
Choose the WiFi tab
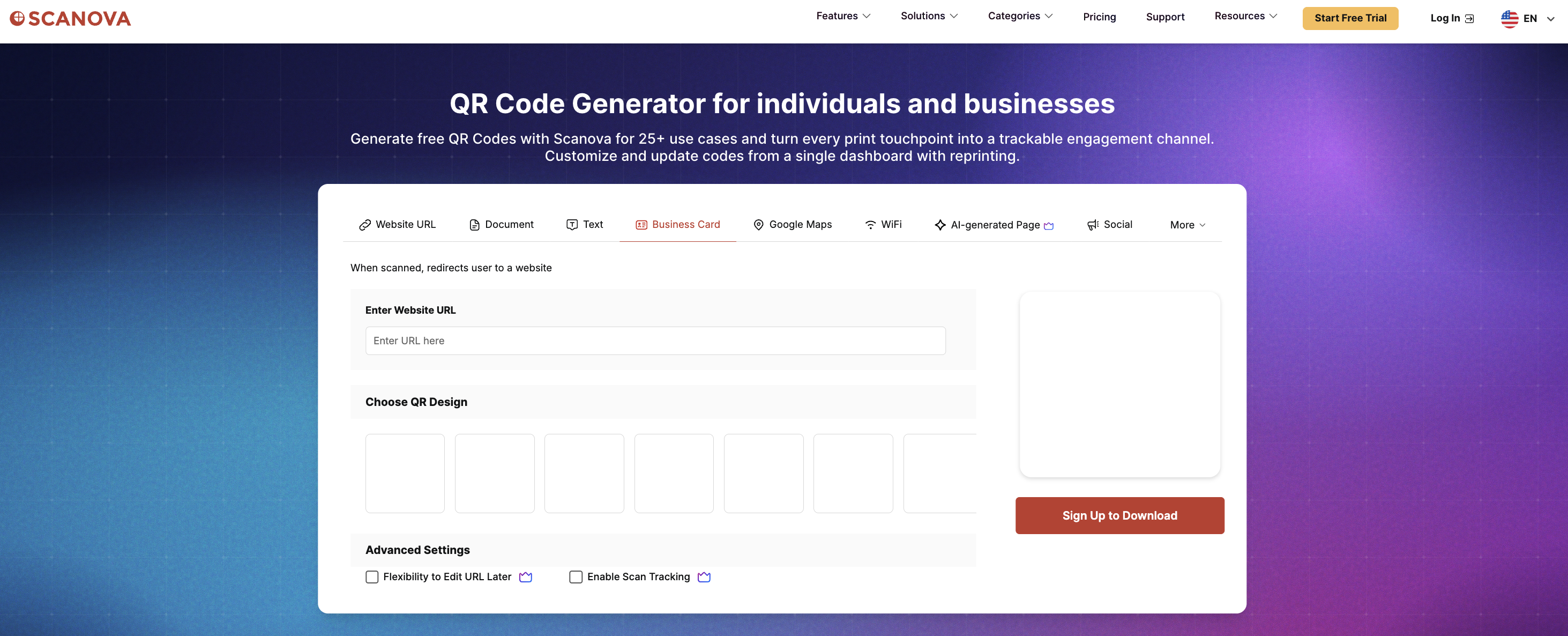[883, 225]
